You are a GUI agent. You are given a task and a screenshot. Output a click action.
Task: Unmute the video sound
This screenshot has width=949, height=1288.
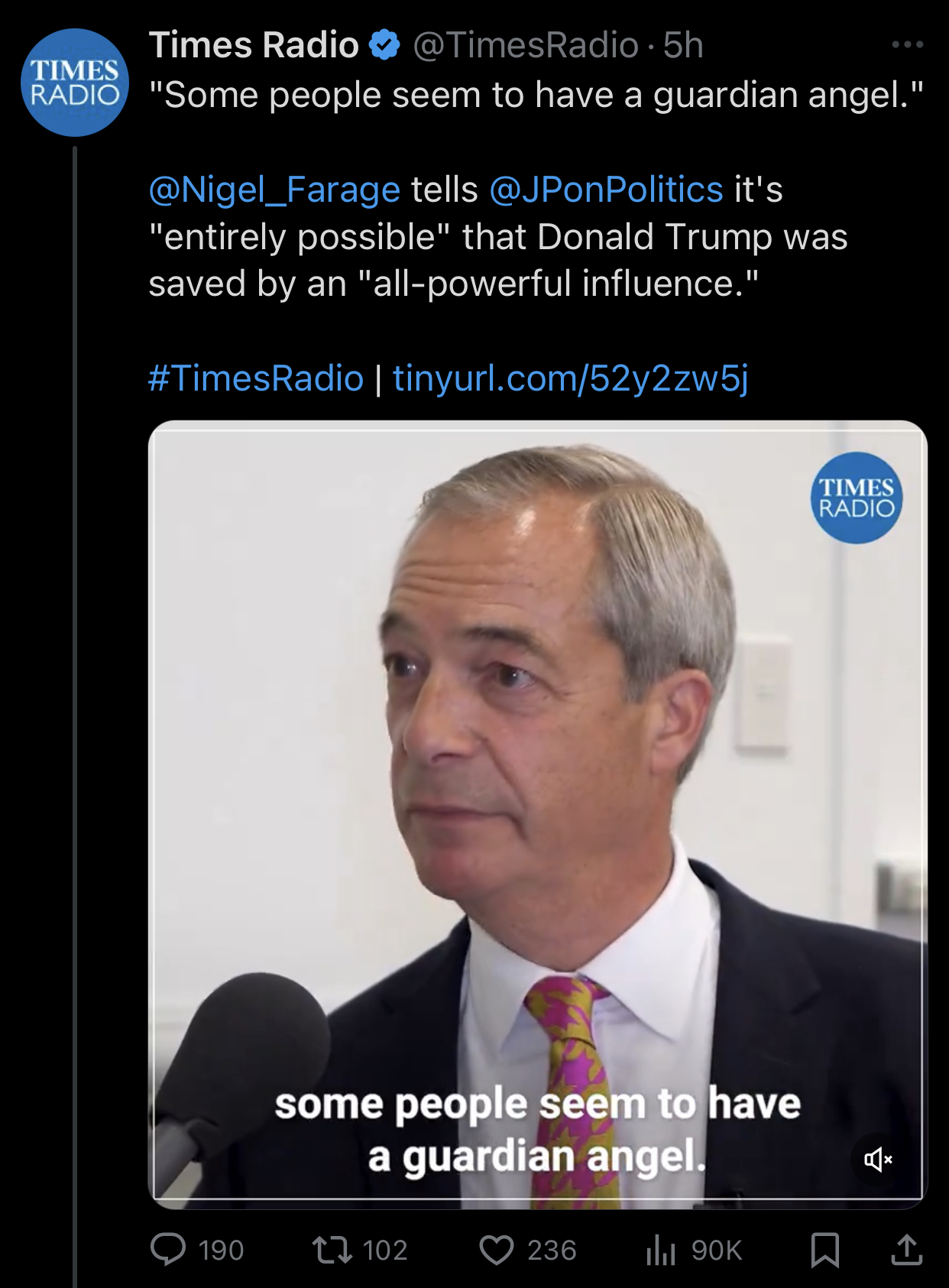pos(878,1160)
